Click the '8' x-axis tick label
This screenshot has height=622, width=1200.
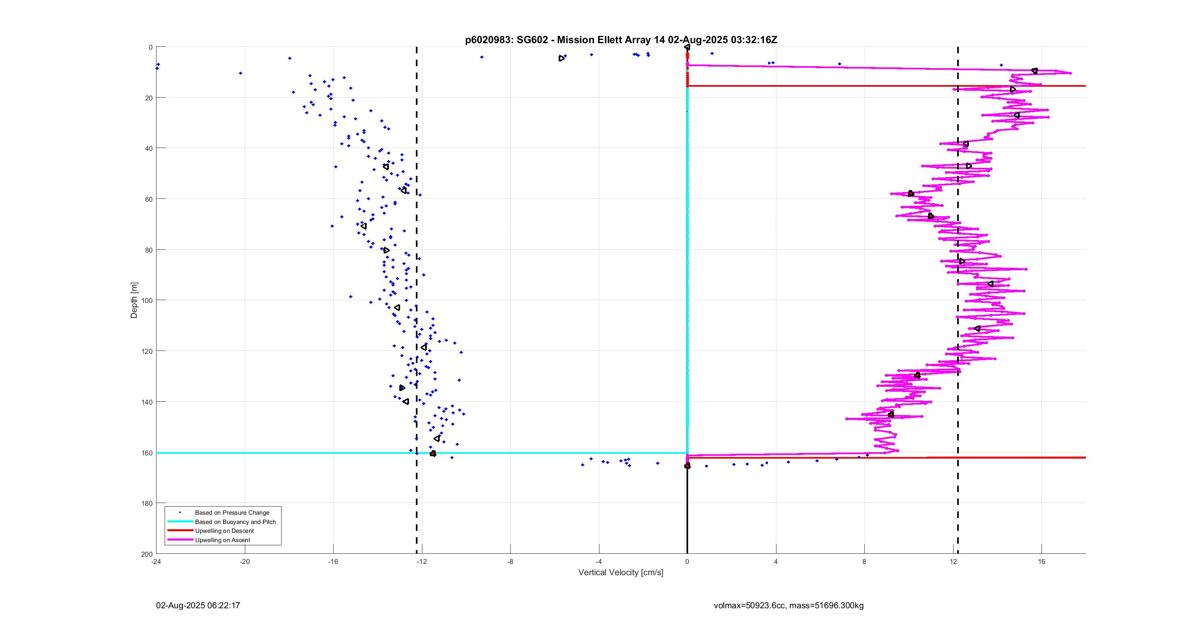(x=864, y=562)
